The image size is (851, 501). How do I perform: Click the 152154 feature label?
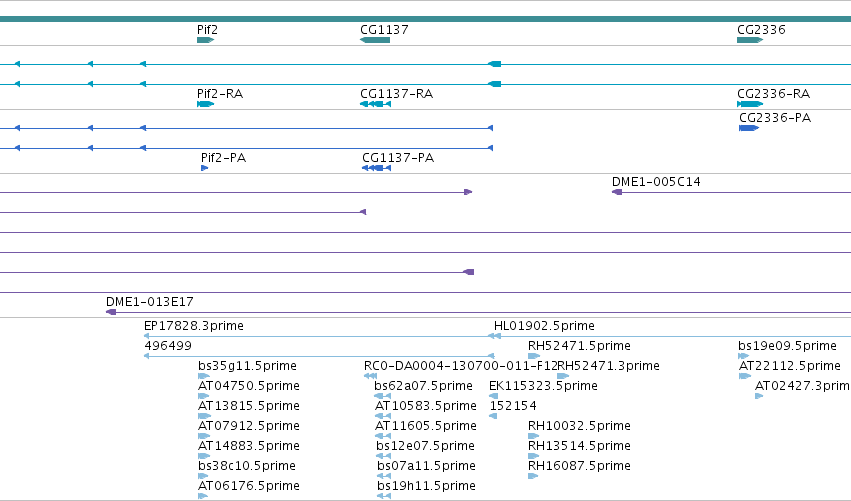[513, 406]
